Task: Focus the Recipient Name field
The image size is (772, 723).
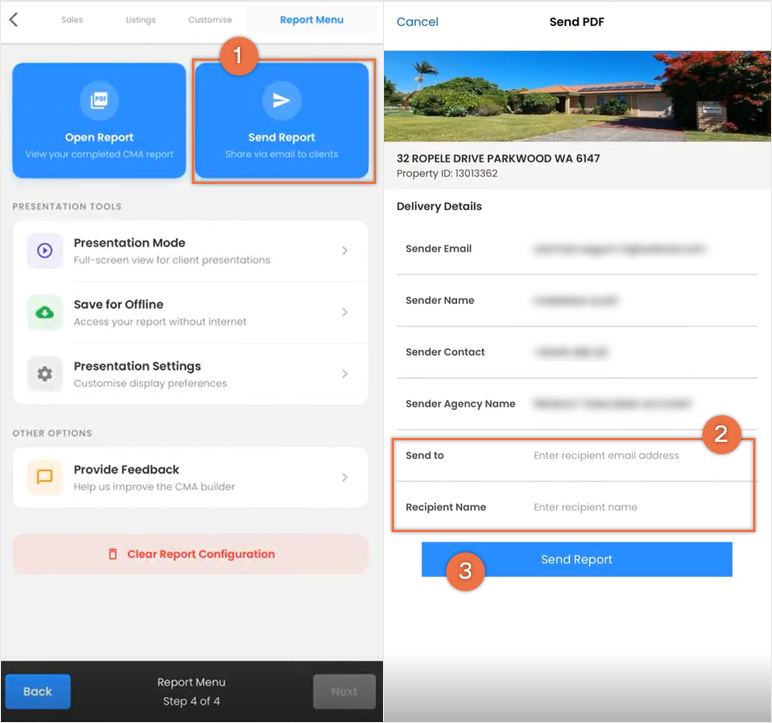Action: 574,507
